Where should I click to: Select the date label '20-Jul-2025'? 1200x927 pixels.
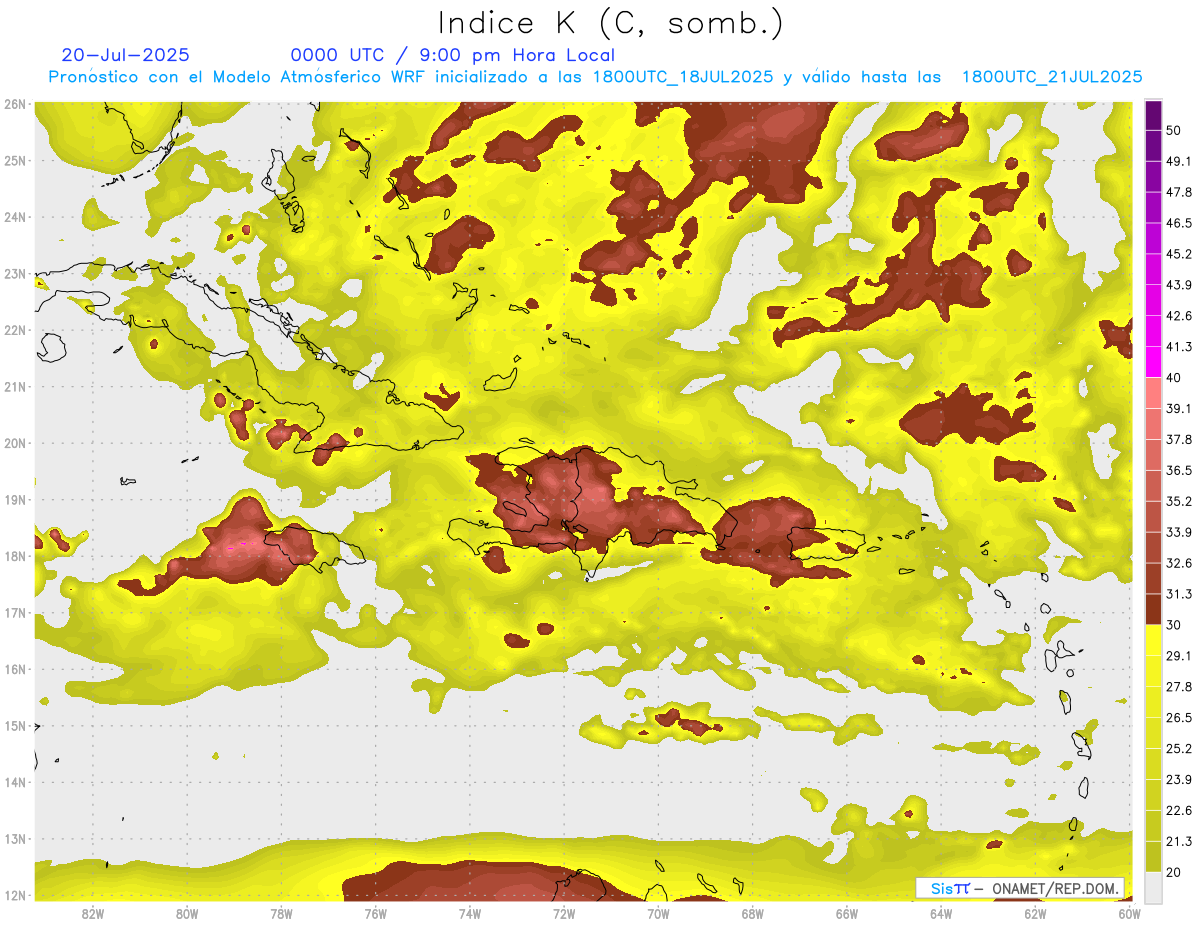coord(125,55)
